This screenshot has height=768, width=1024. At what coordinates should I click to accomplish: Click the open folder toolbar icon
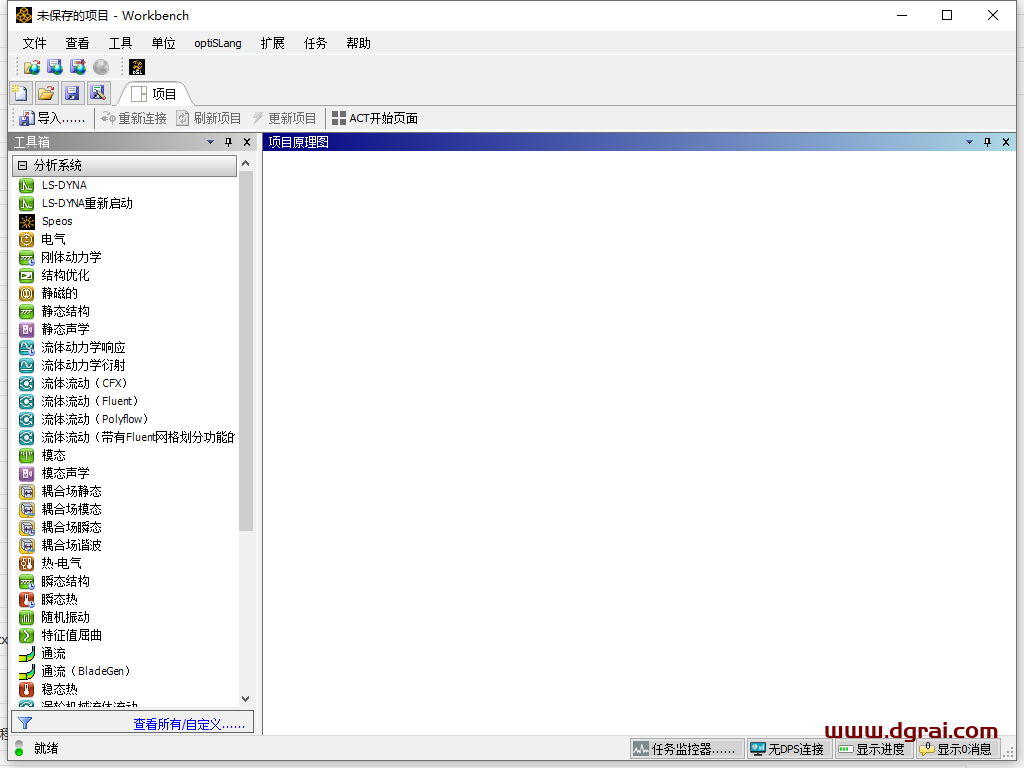click(46, 93)
